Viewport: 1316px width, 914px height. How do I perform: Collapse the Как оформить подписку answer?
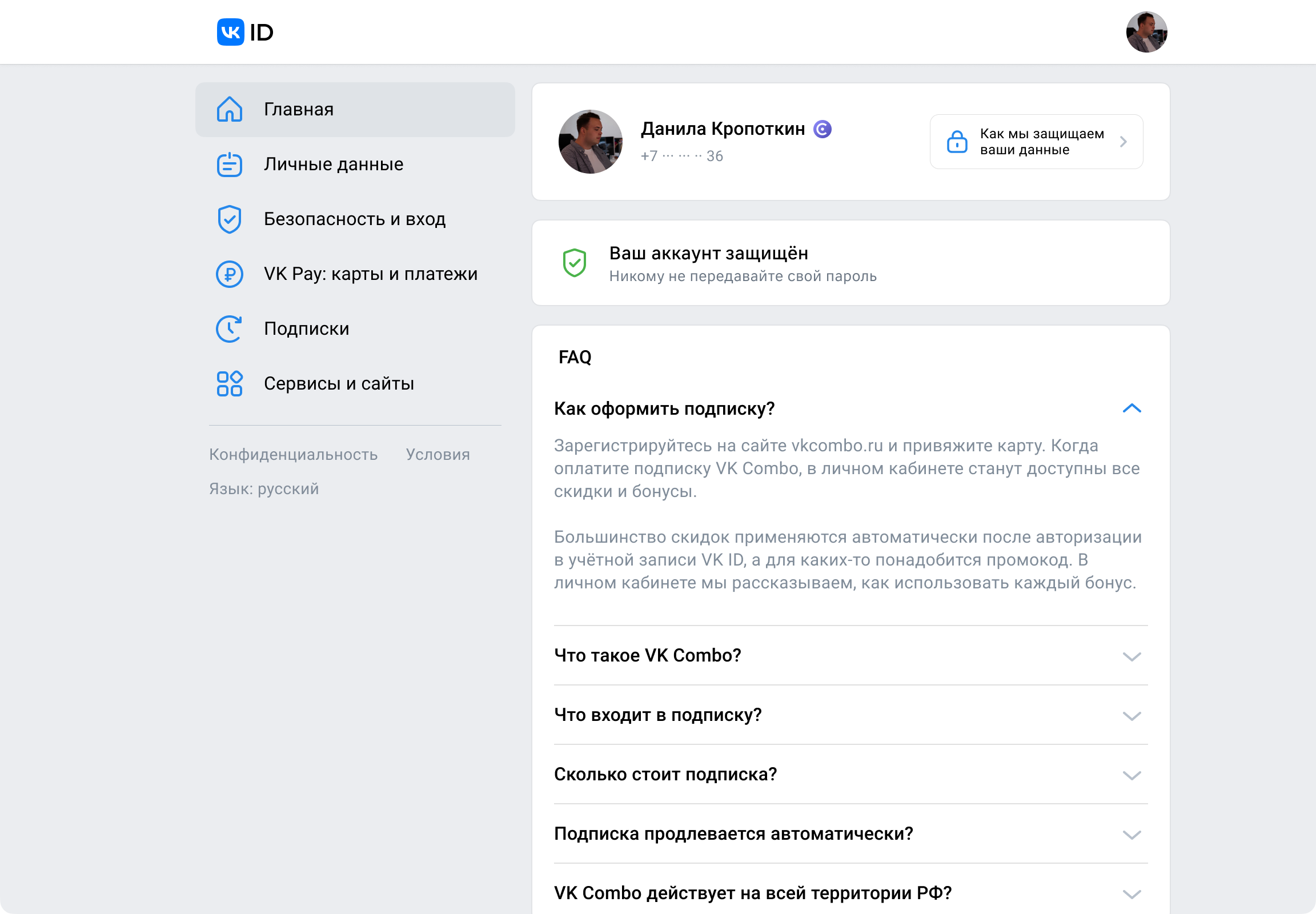coord(1132,408)
